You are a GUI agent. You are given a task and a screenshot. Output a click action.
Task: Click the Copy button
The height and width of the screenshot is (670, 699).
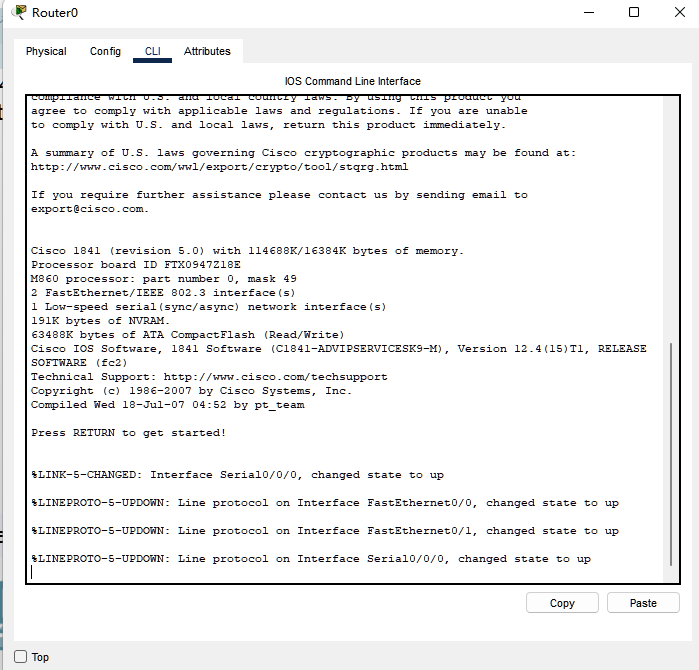click(x=562, y=603)
